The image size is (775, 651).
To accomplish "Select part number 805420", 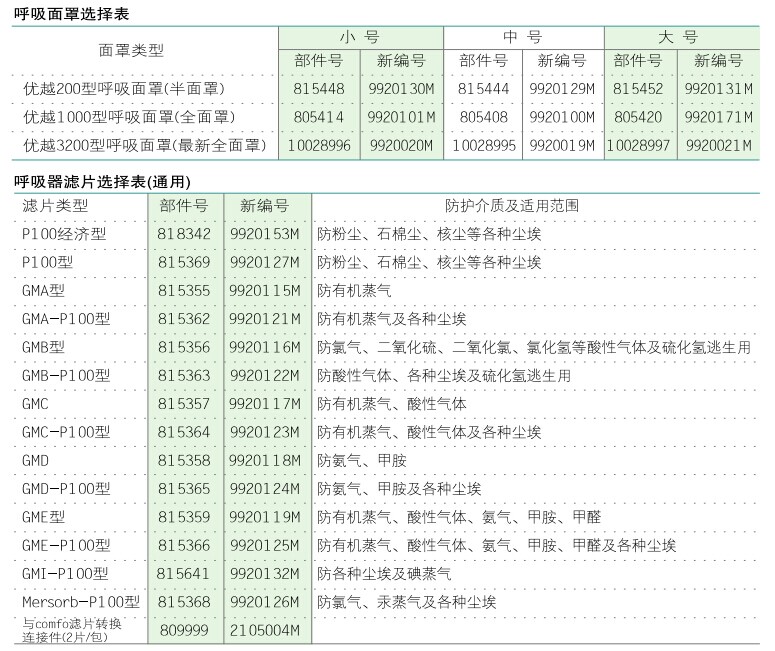I will [638, 117].
